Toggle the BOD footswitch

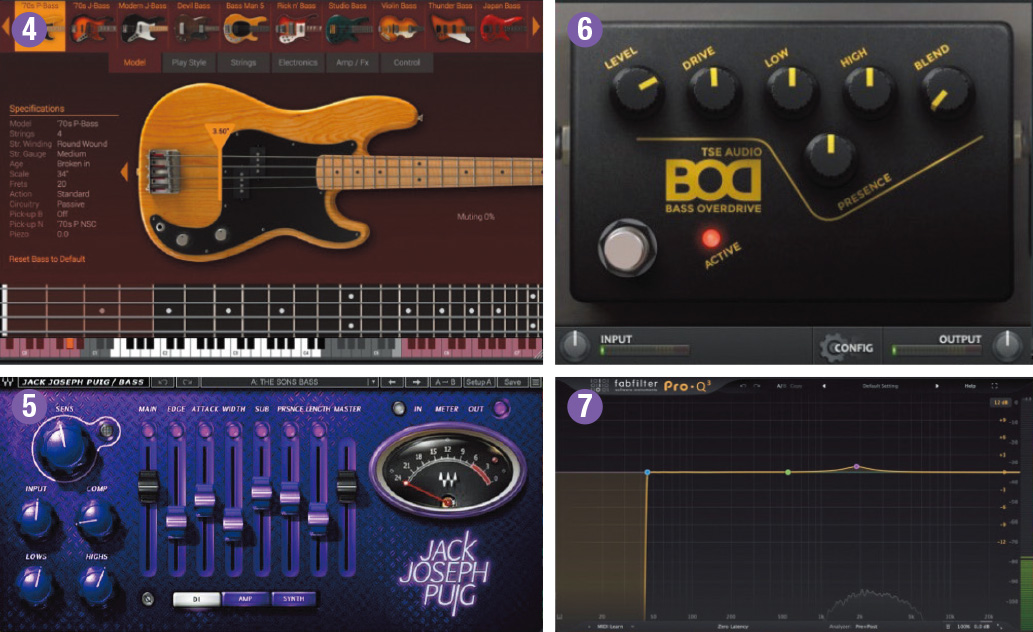pos(627,247)
